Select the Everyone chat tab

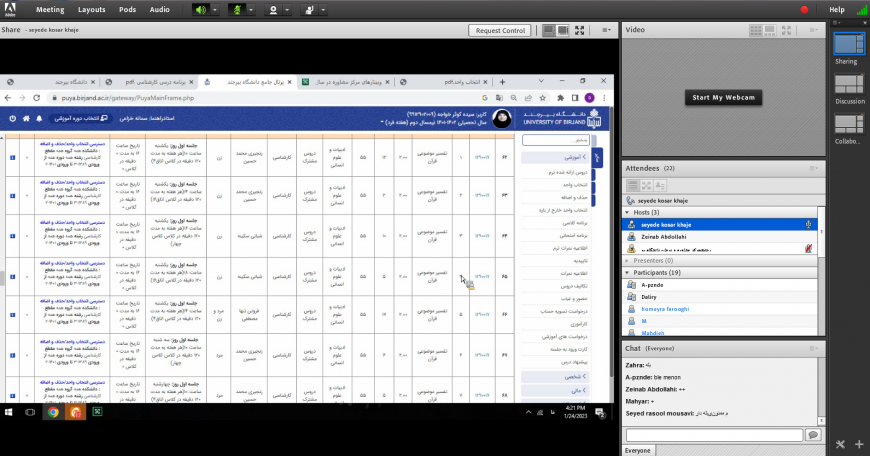pyautogui.click(x=638, y=450)
